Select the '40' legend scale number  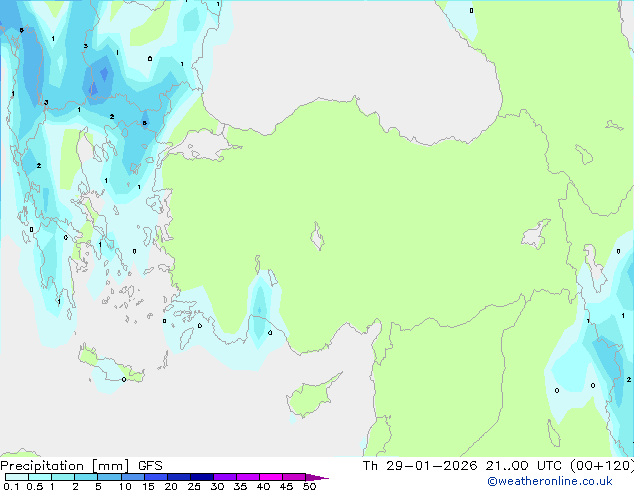tap(263, 486)
